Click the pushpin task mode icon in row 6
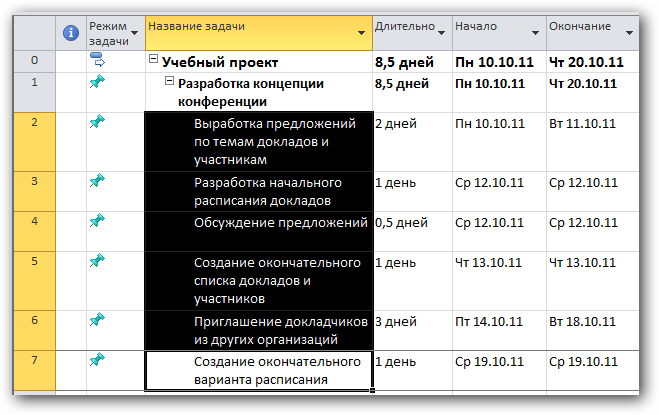The height and width of the screenshot is (415, 659). tap(97, 319)
